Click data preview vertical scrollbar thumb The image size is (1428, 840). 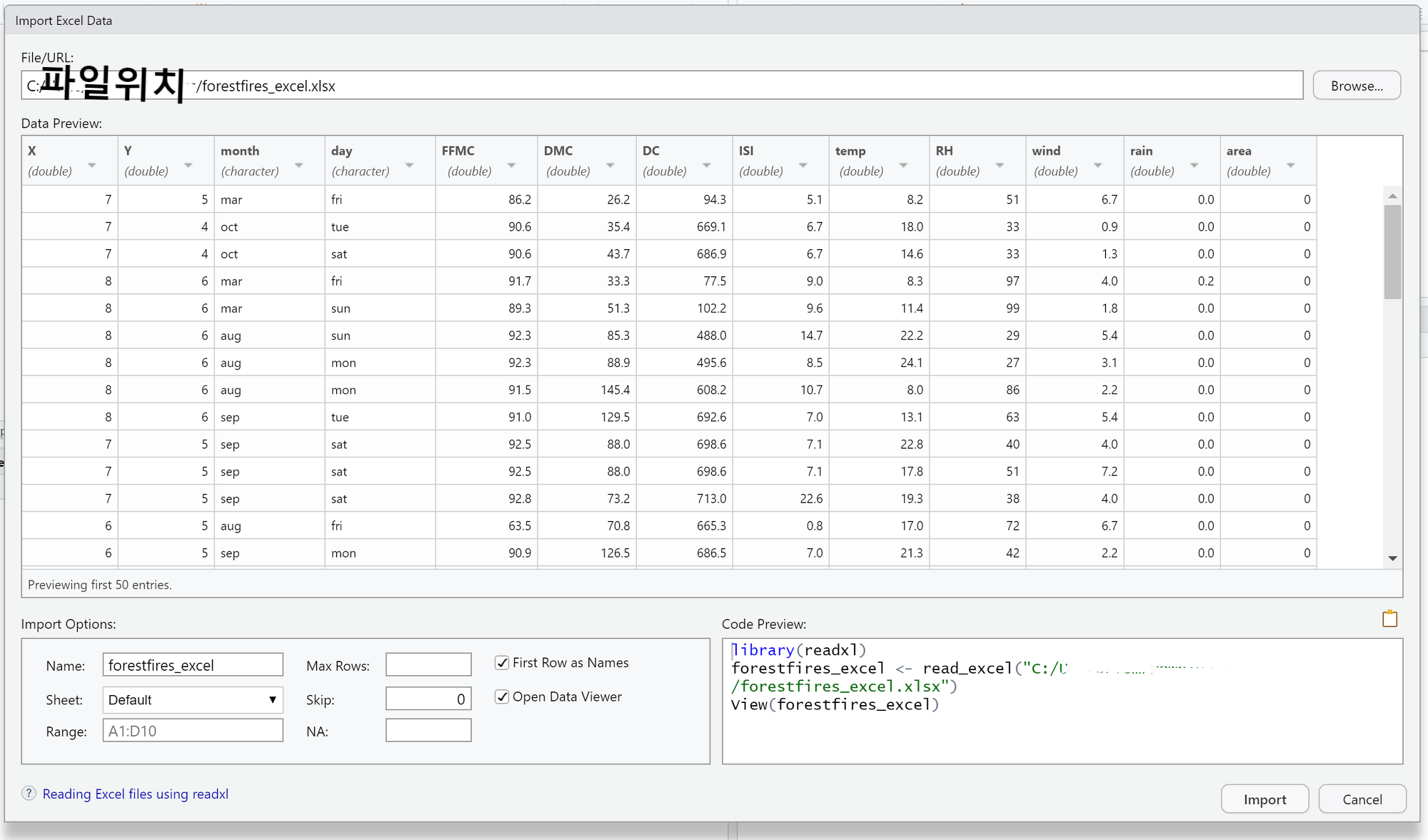tap(1392, 251)
